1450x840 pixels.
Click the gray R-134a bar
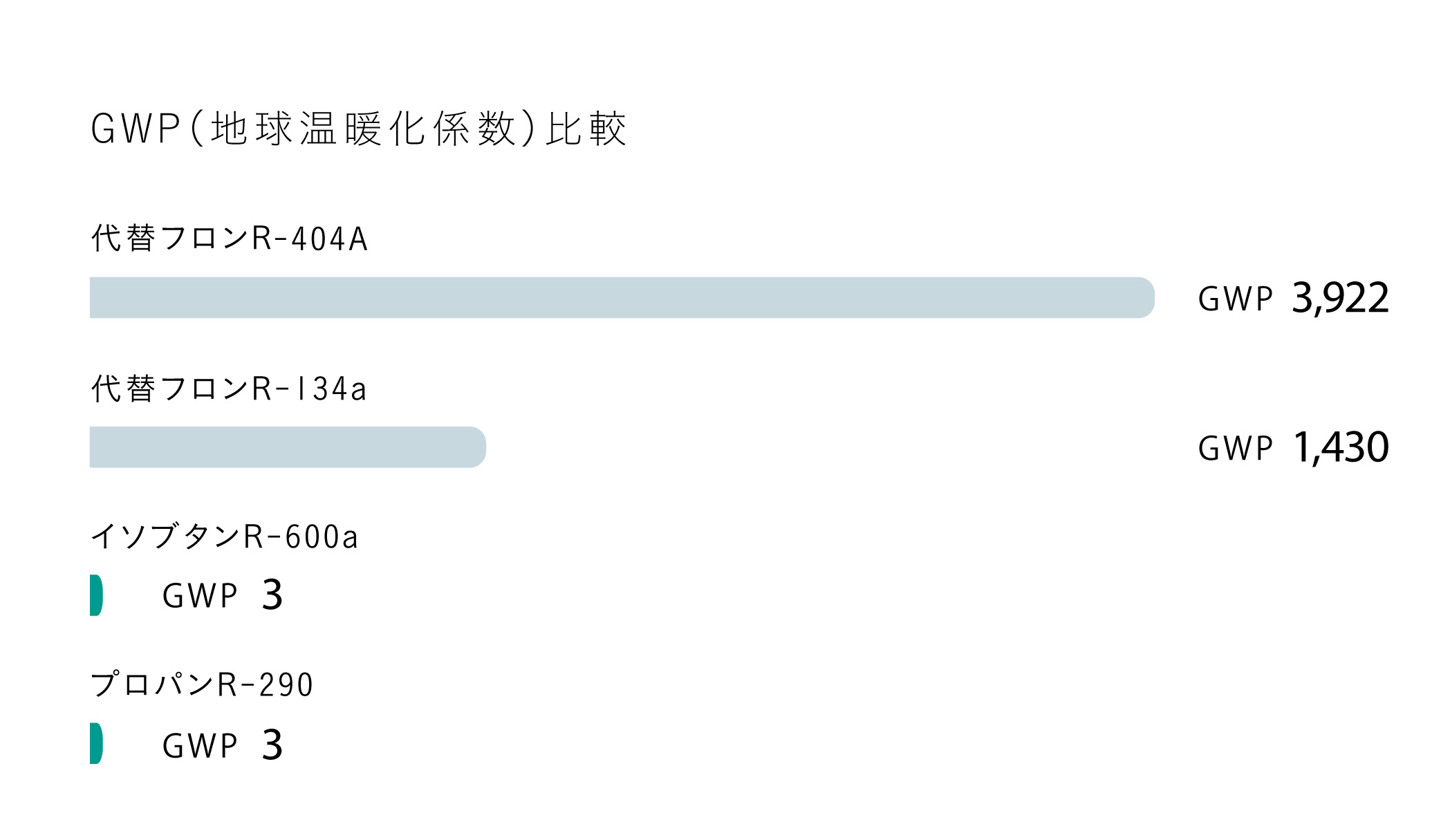coord(287,447)
